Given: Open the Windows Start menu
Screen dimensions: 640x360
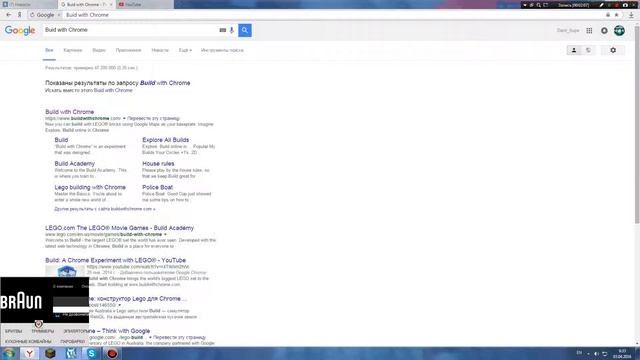Looking at the screenshot, I should pyautogui.click(x=9, y=353).
